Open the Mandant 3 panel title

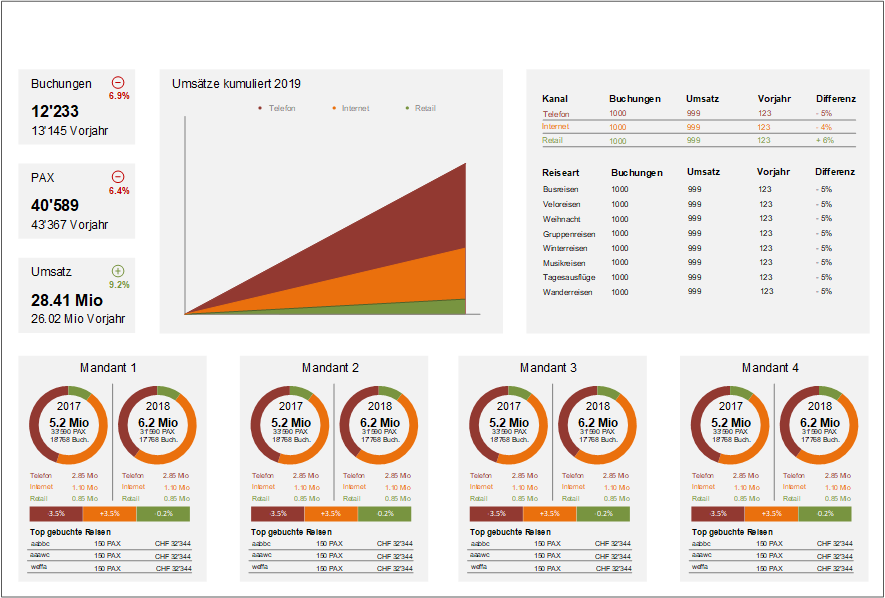pos(548,368)
